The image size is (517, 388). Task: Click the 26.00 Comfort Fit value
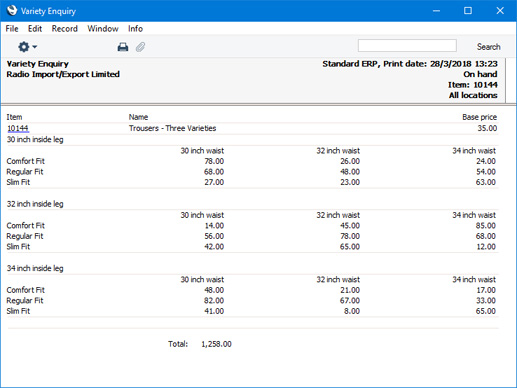pyautogui.click(x=350, y=161)
